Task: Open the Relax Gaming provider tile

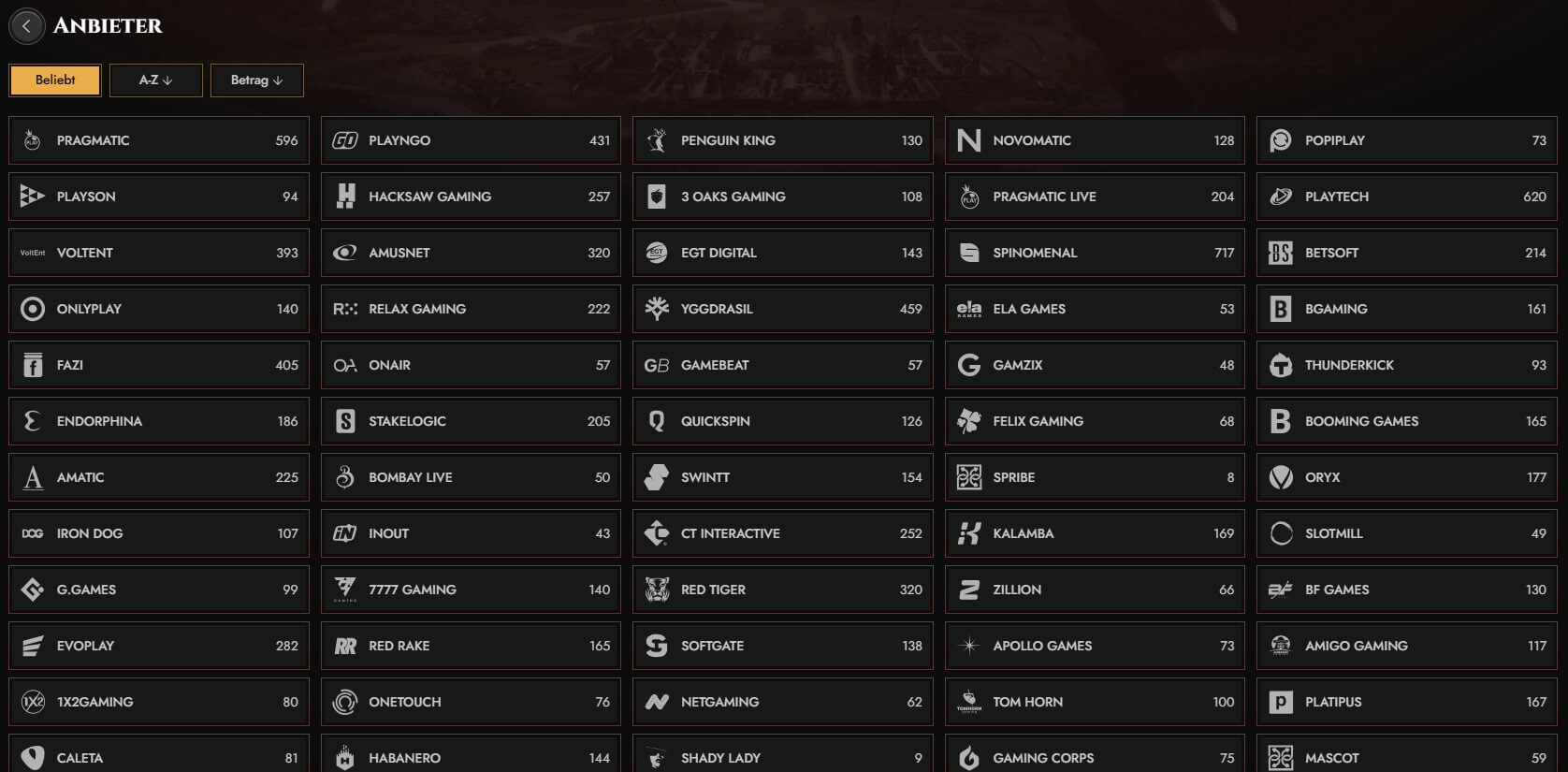Action: (470, 309)
